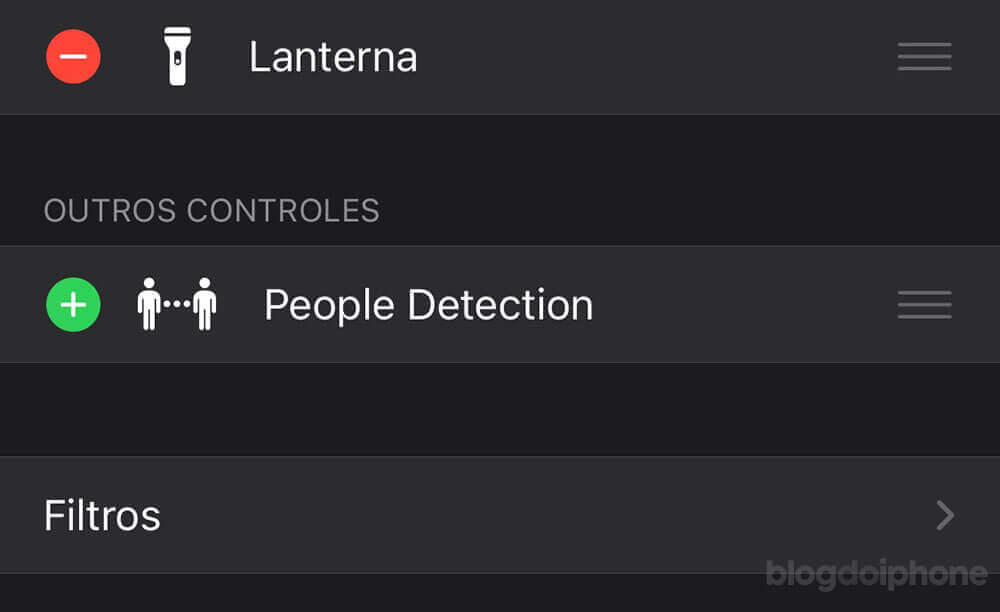
Task: Toggle People Detection on via its green circle
Action: click(x=73, y=304)
